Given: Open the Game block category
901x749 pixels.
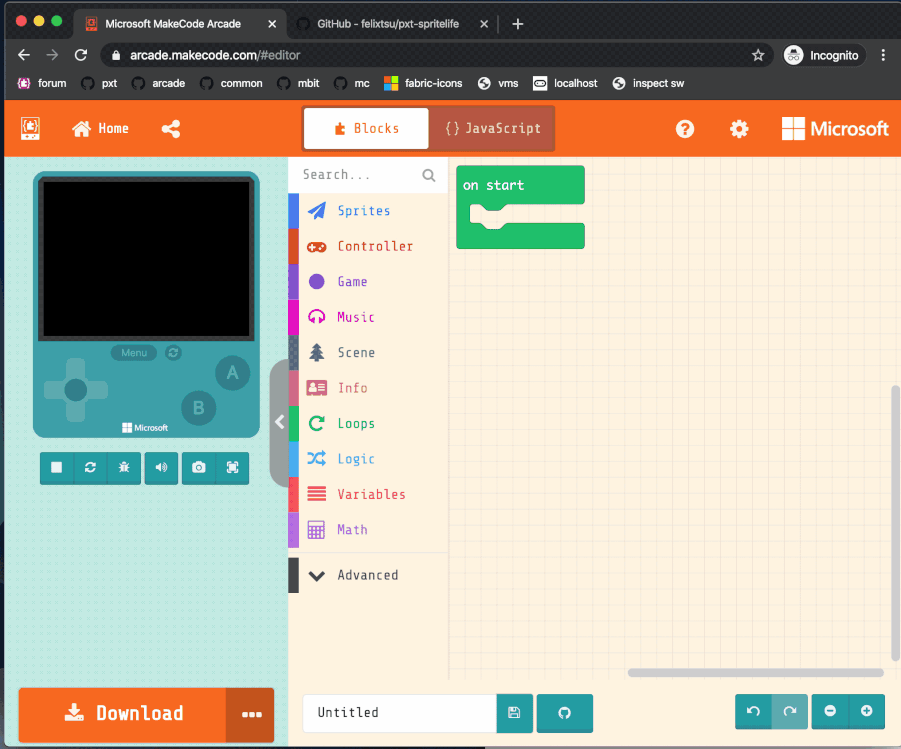Looking at the screenshot, I should [x=368, y=282].
